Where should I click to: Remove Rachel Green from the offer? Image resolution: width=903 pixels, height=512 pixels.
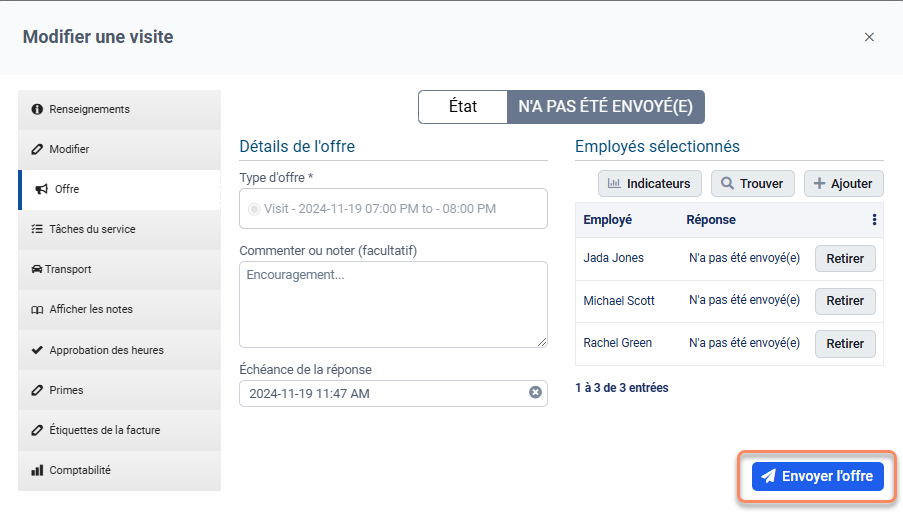[845, 343]
